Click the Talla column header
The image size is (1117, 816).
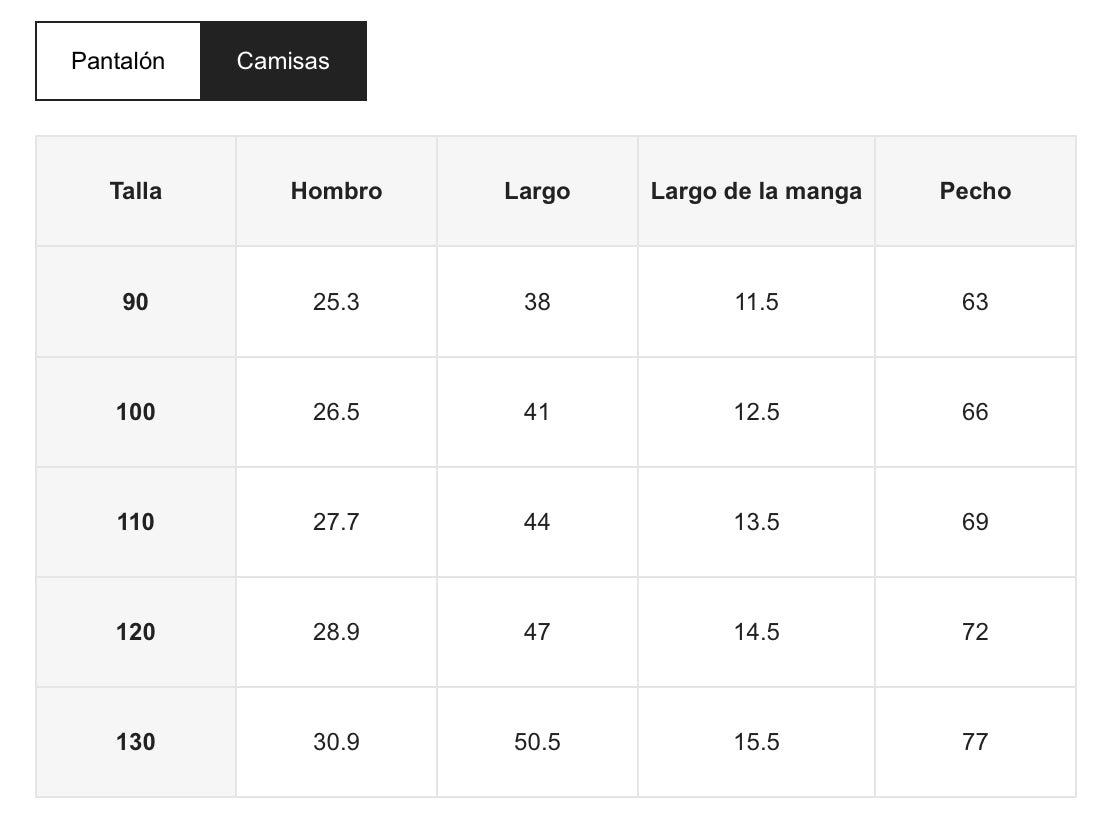(x=136, y=191)
